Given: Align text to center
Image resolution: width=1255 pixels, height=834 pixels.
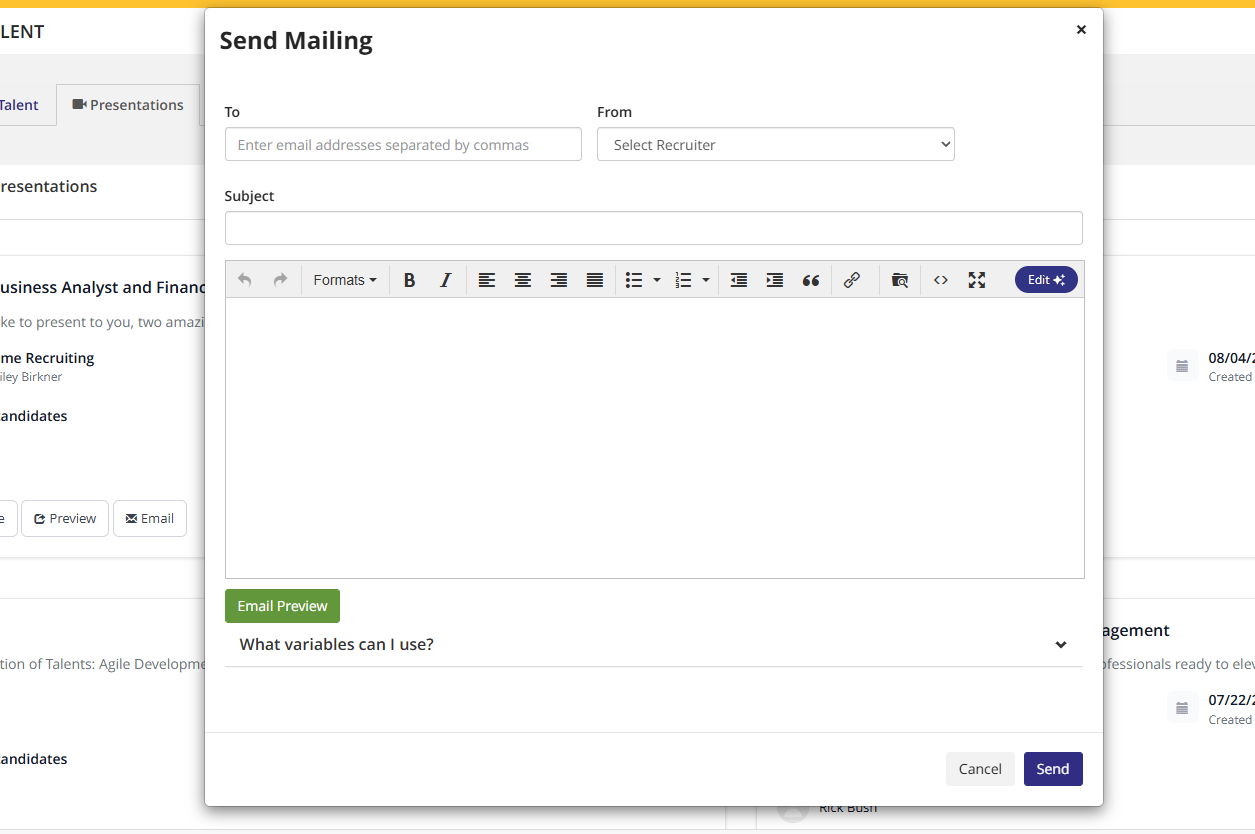Looking at the screenshot, I should click(522, 280).
